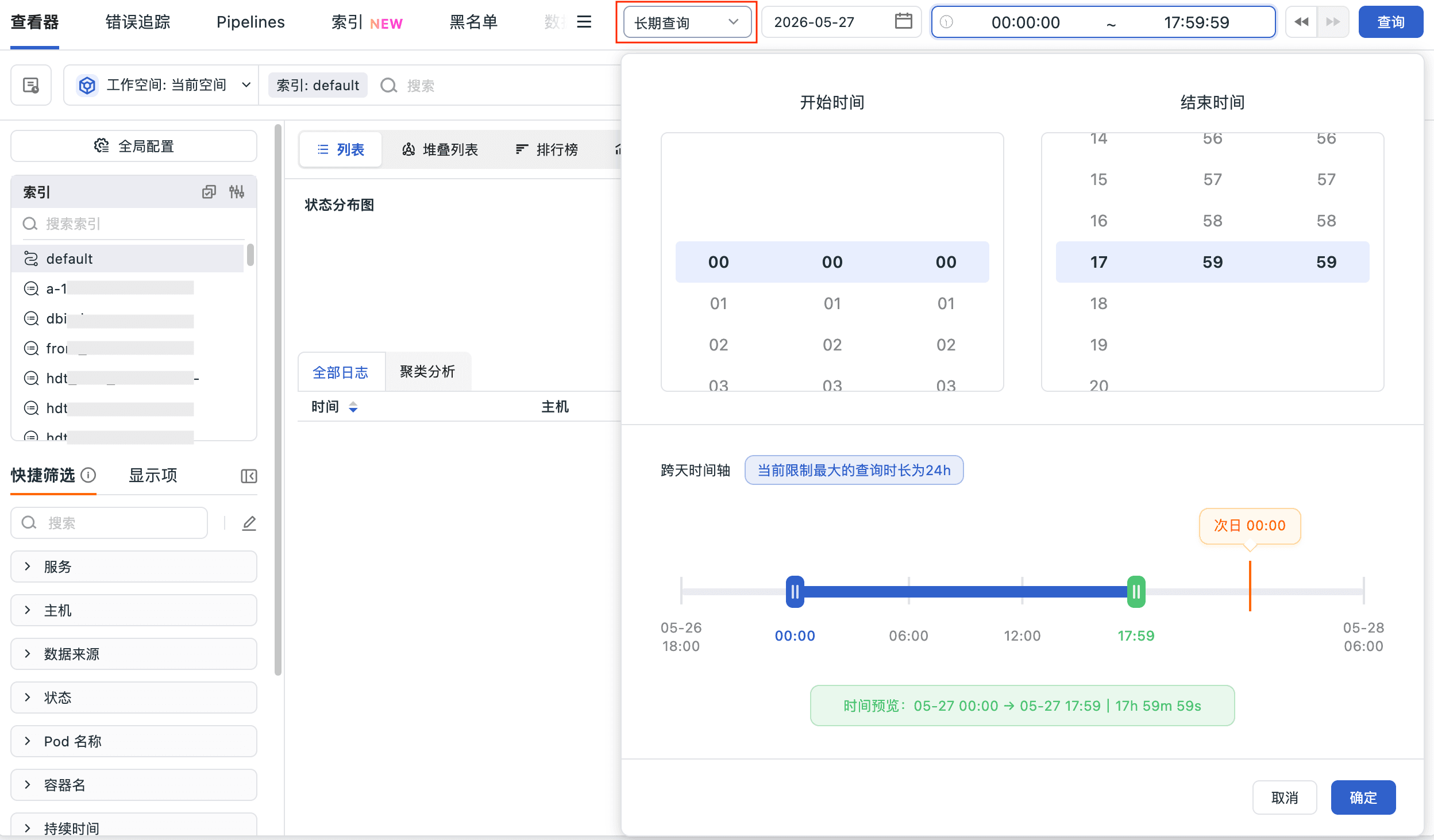The height and width of the screenshot is (840, 1434).
Task: Collapse the quick filter panel icon
Action: tap(249, 476)
